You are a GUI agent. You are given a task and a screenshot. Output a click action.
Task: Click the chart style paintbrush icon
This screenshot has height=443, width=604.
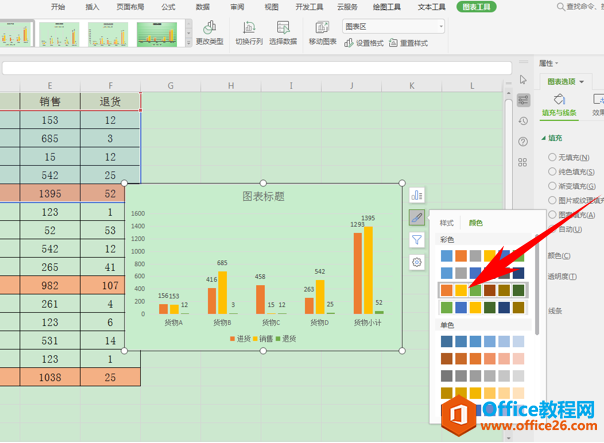coord(416,217)
